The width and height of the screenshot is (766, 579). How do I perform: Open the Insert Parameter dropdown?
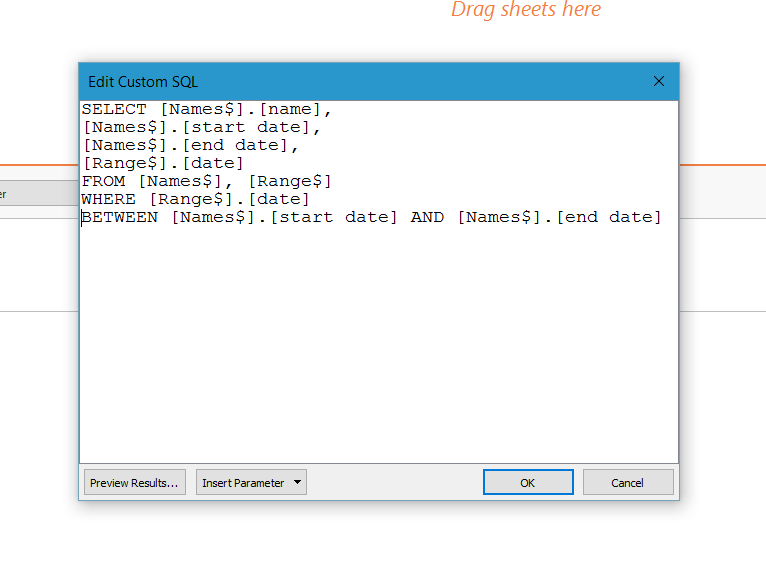pos(251,482)
